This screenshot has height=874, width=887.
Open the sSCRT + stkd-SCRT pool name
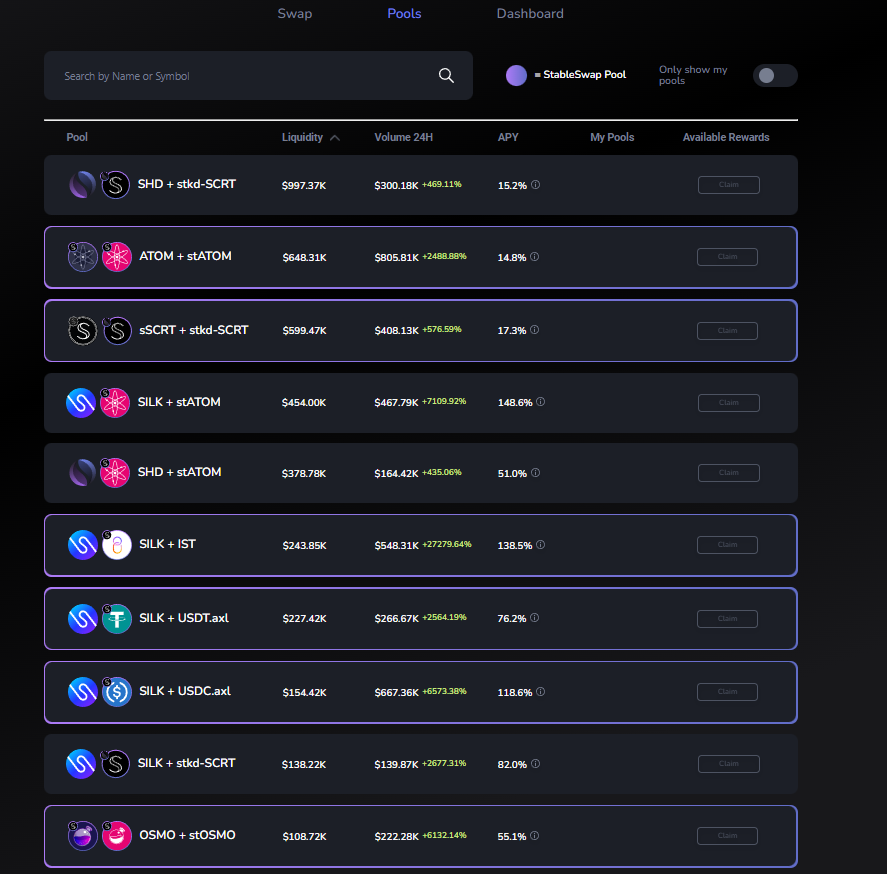[x=193, y=330]
